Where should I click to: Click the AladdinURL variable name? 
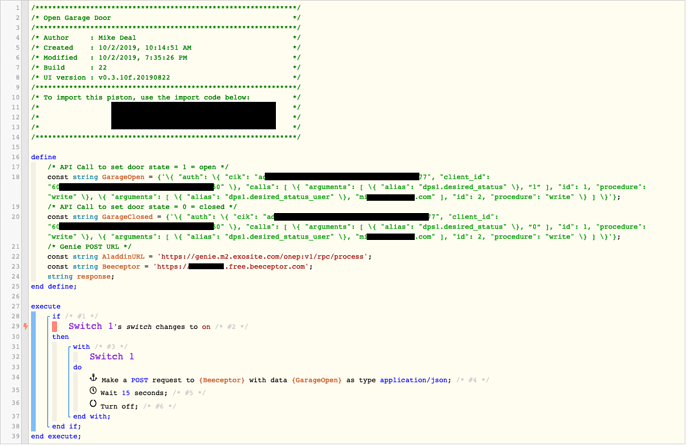pyautogui.click(x=123, y=257)
